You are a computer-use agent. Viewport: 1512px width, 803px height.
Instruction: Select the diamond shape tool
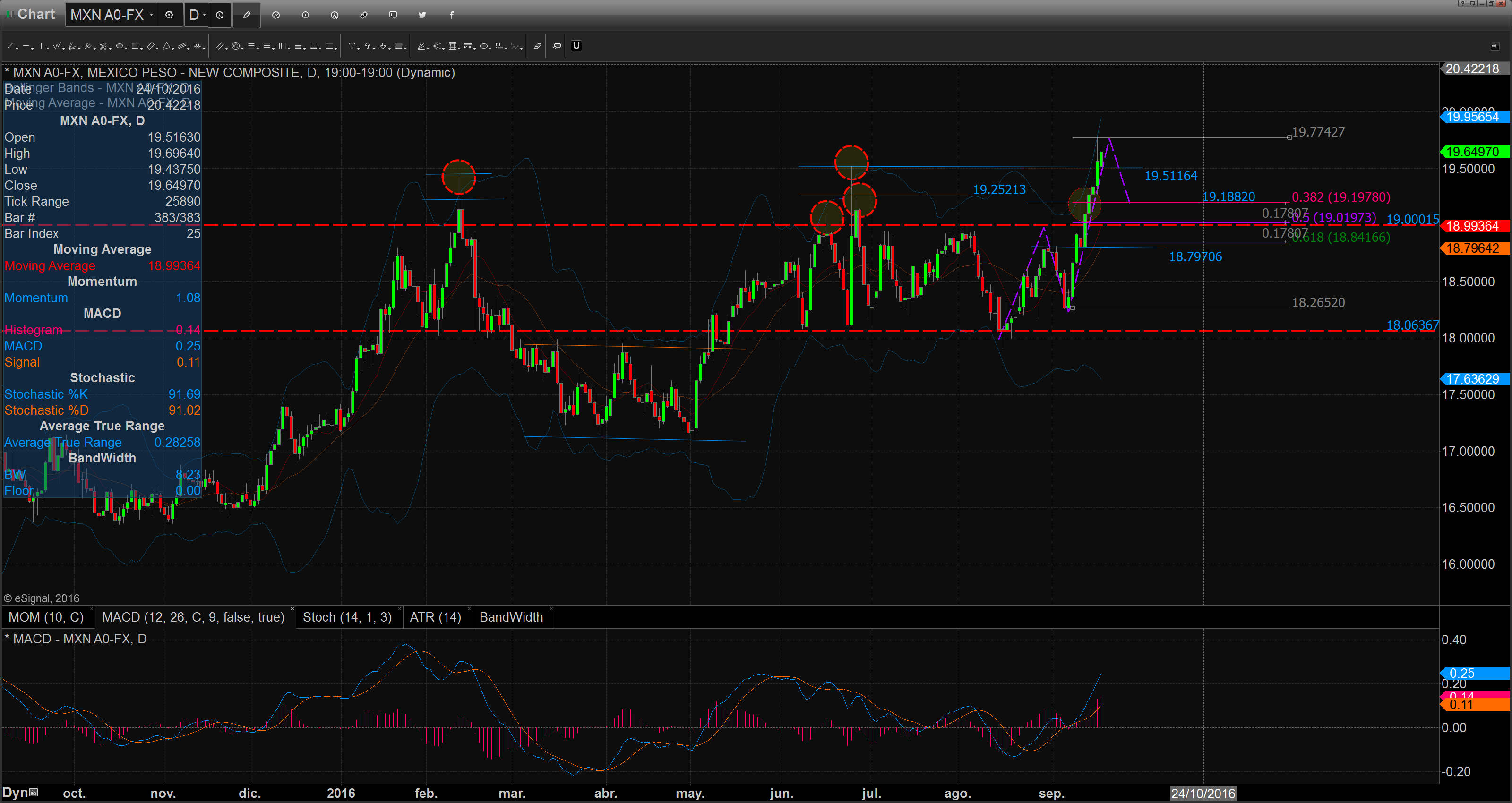click(x=151, y=46)
